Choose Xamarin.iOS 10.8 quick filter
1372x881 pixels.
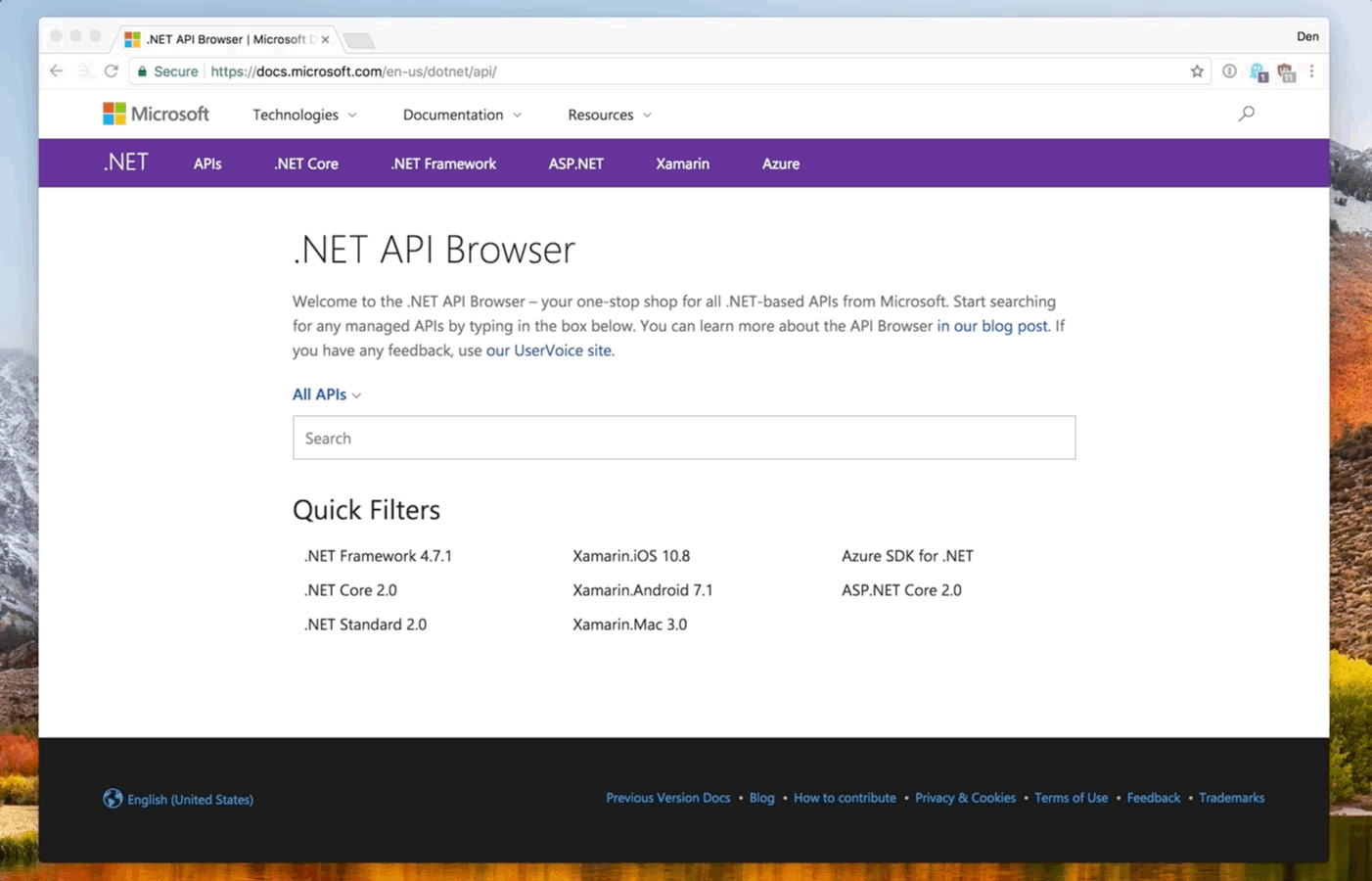[x=631, y=556]
